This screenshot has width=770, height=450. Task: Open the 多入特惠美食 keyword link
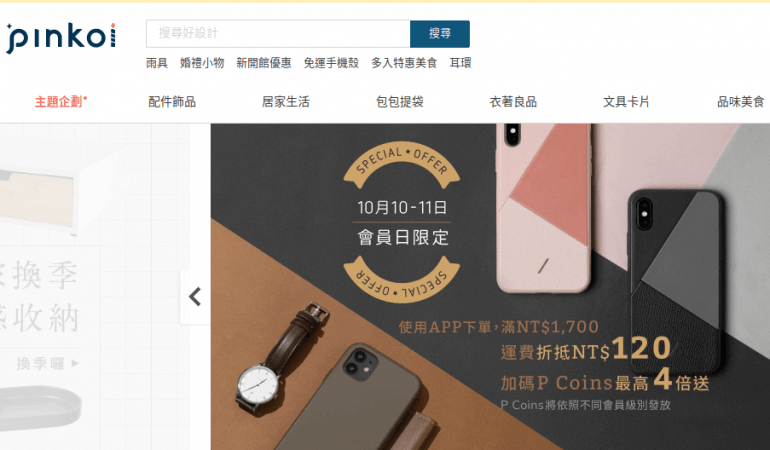point(404,63)
